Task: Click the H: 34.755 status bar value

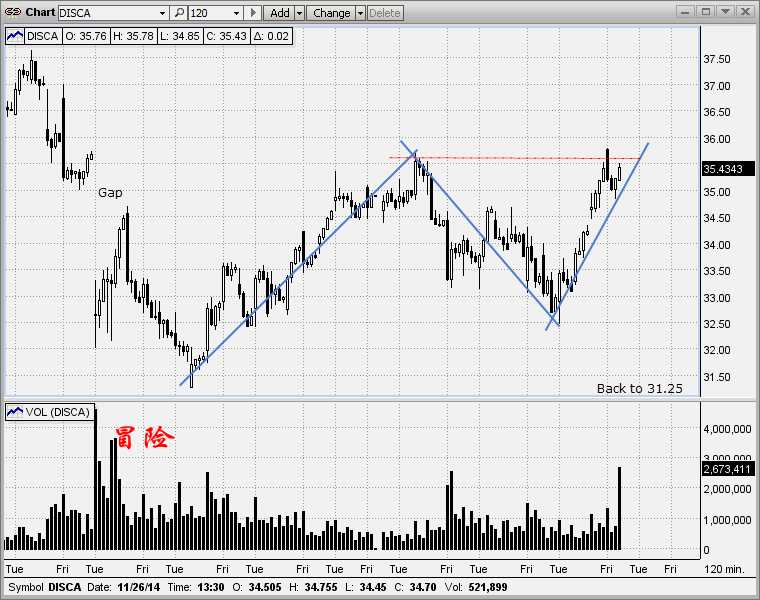Action: coord(313,587)
